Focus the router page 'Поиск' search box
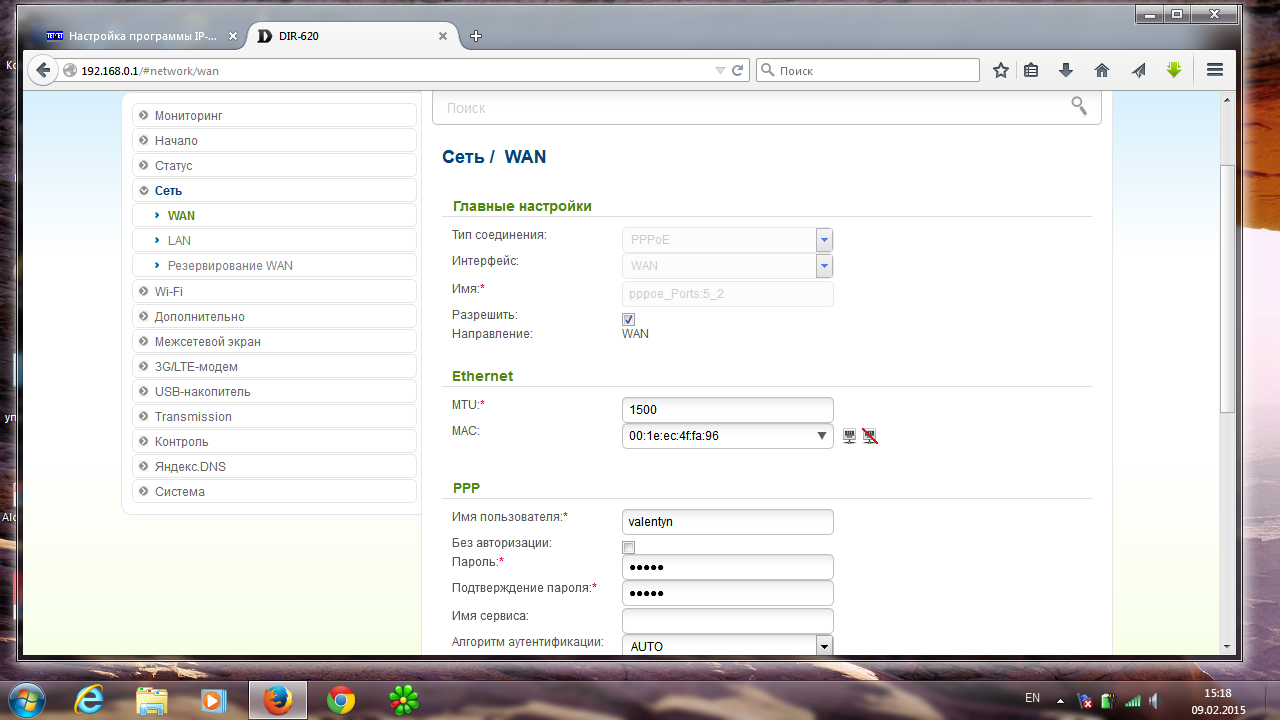Screen dimensions: 1280x720 point(766,107)
